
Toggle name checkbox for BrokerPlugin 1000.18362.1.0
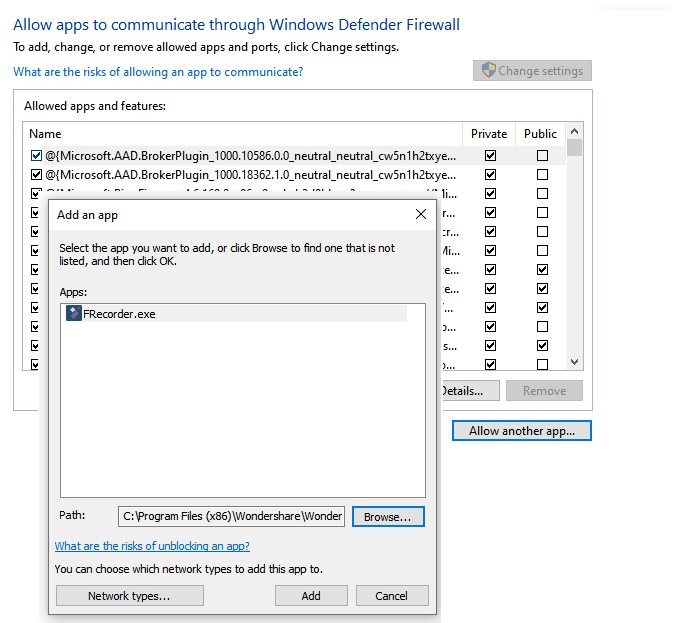click(36, 174)
